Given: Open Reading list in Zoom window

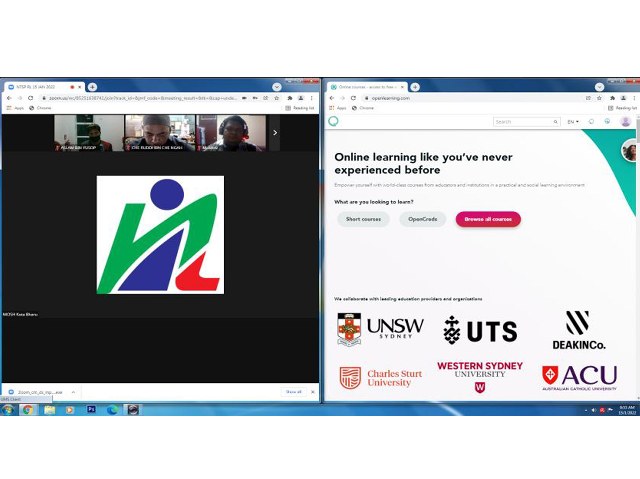Looking at the screenshot, I should (x=300, y=108).
